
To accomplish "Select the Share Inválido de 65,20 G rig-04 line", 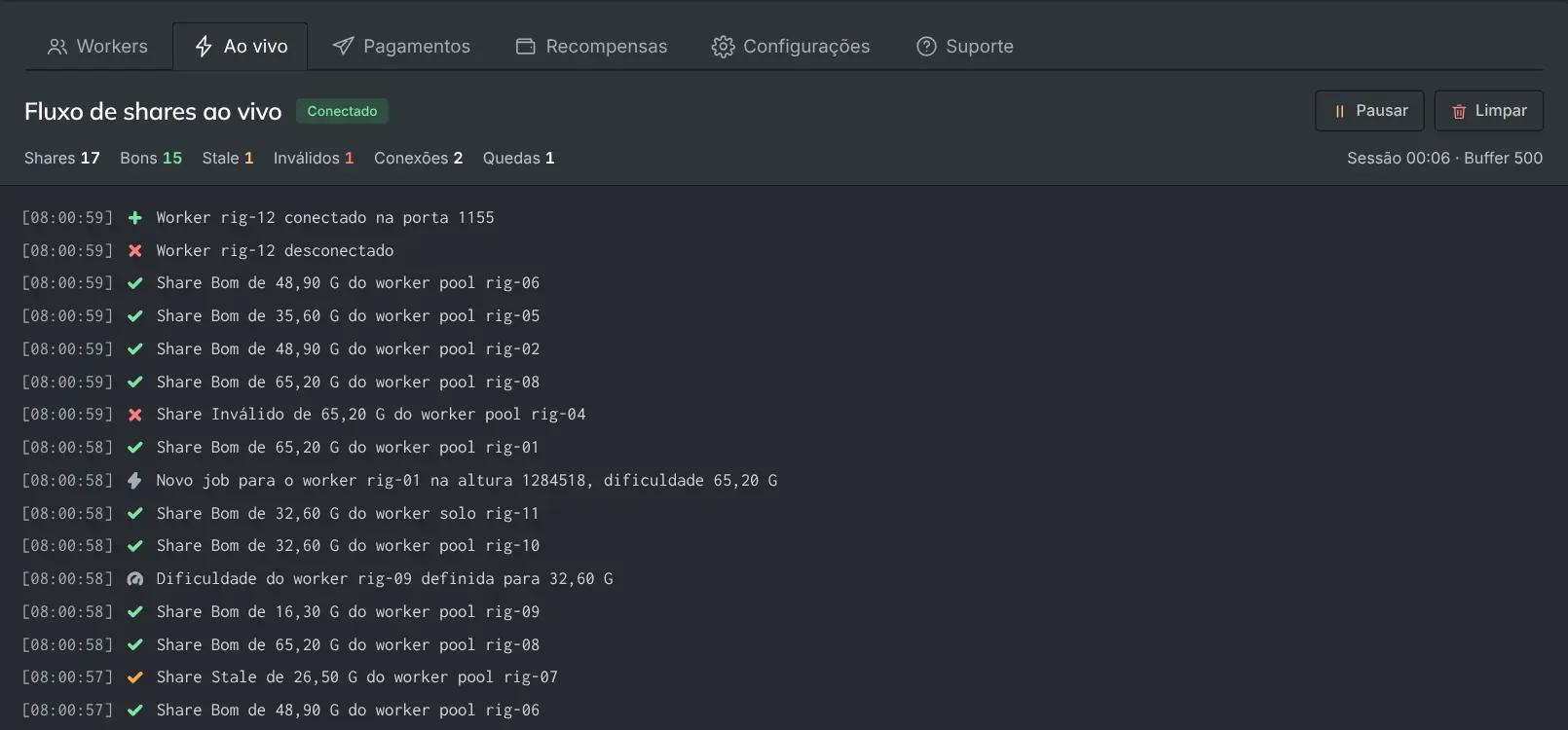I will [371, 415].
